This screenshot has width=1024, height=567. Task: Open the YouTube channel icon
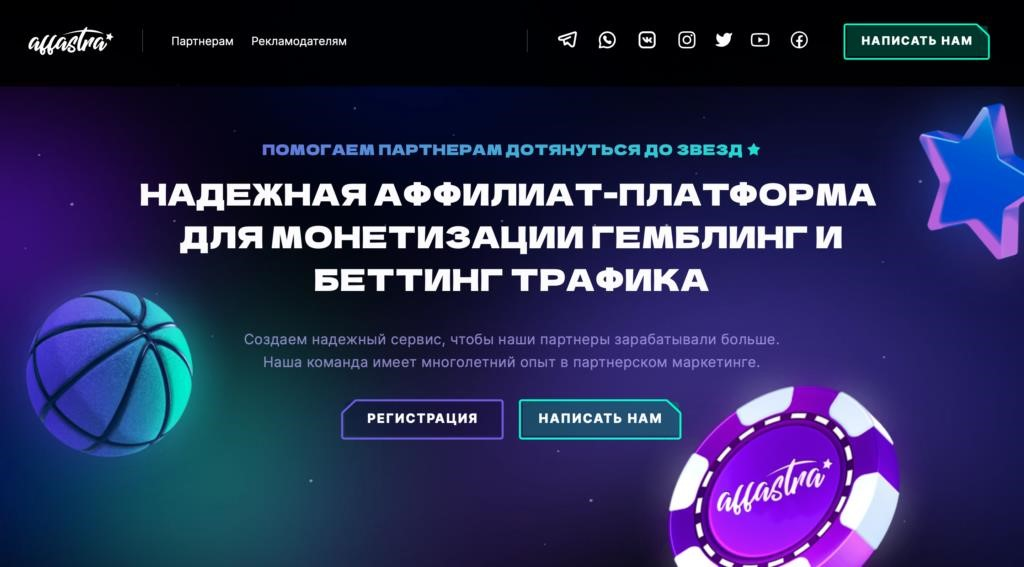click(x=760, y=40)
